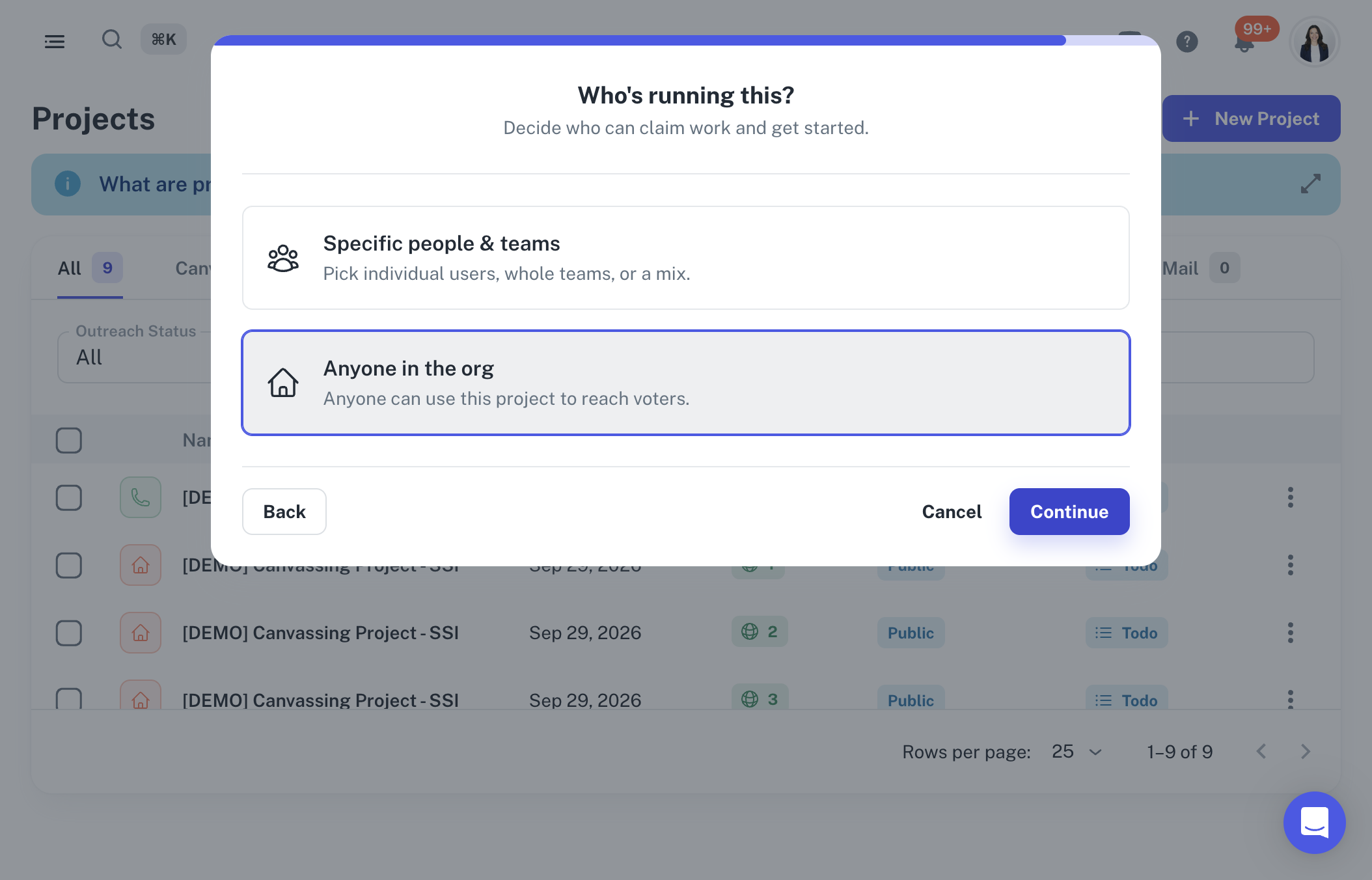
Task: Select Specific people & teams option
Action: 686,258
